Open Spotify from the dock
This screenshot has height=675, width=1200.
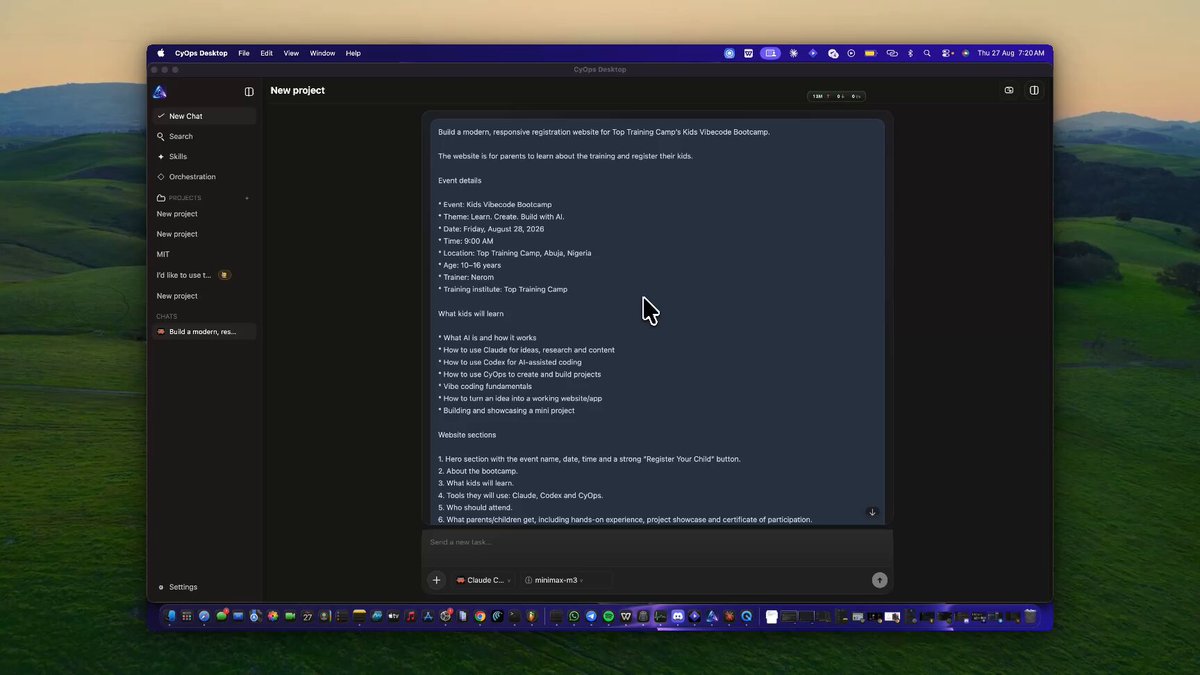[x=608, y=616]
